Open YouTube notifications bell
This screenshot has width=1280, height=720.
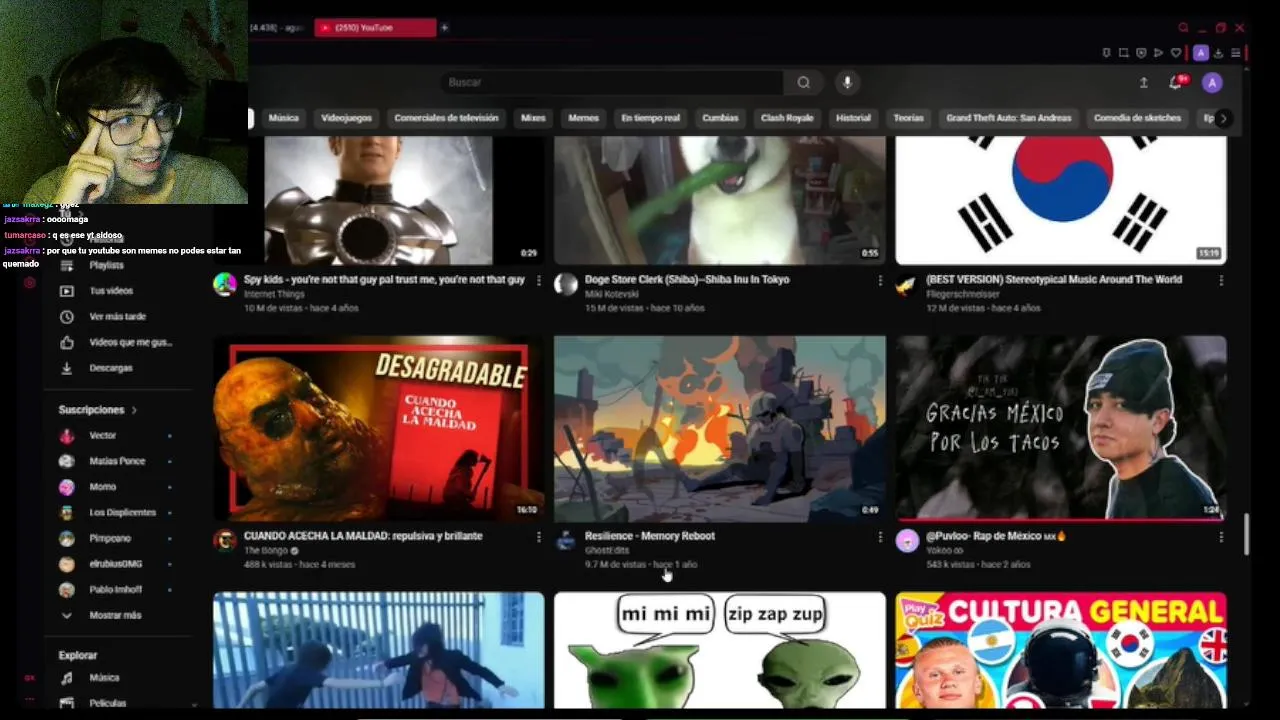click(x=1176, y=83)
